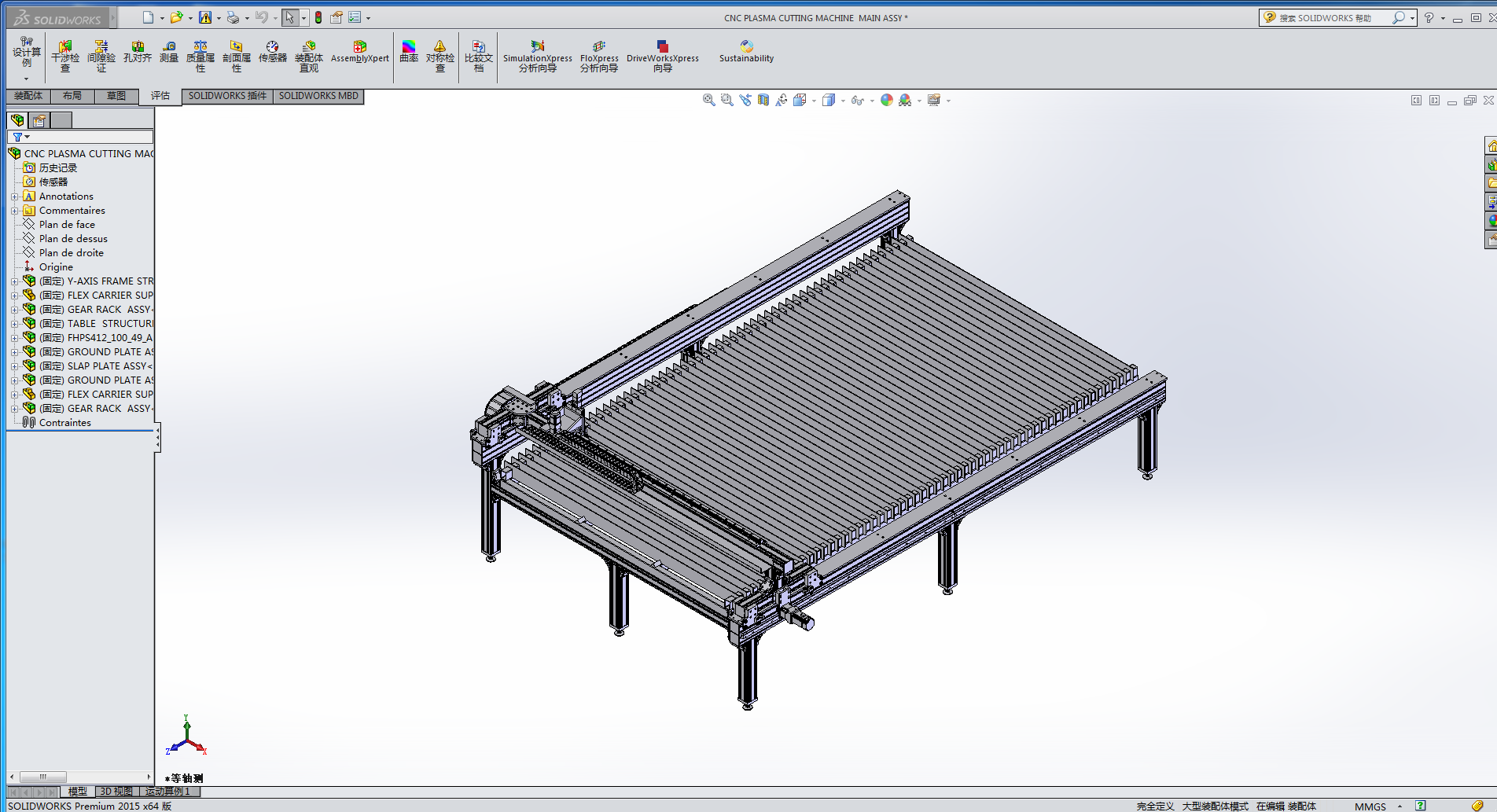This screenshot has width=1497, height=812.
Task: Expand the Annotations tree node
Action: click(14, 197)
